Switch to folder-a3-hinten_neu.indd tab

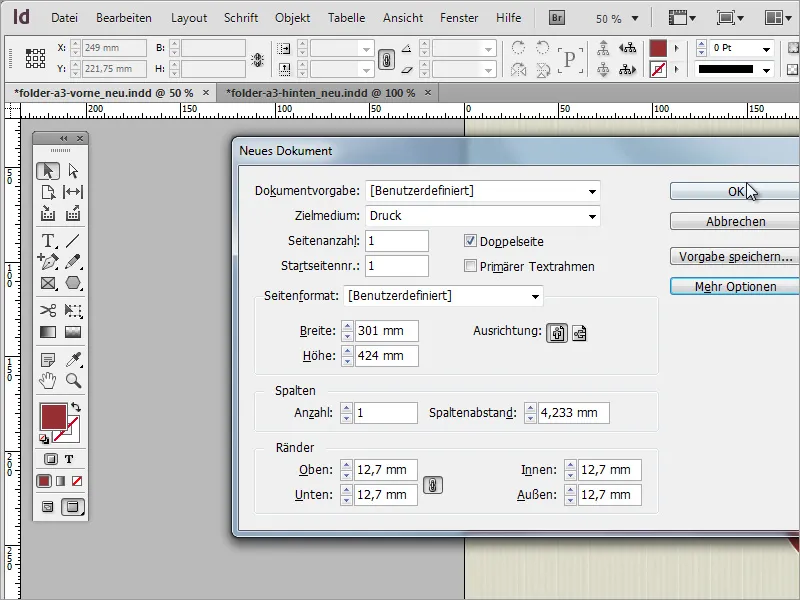point(320,93)
